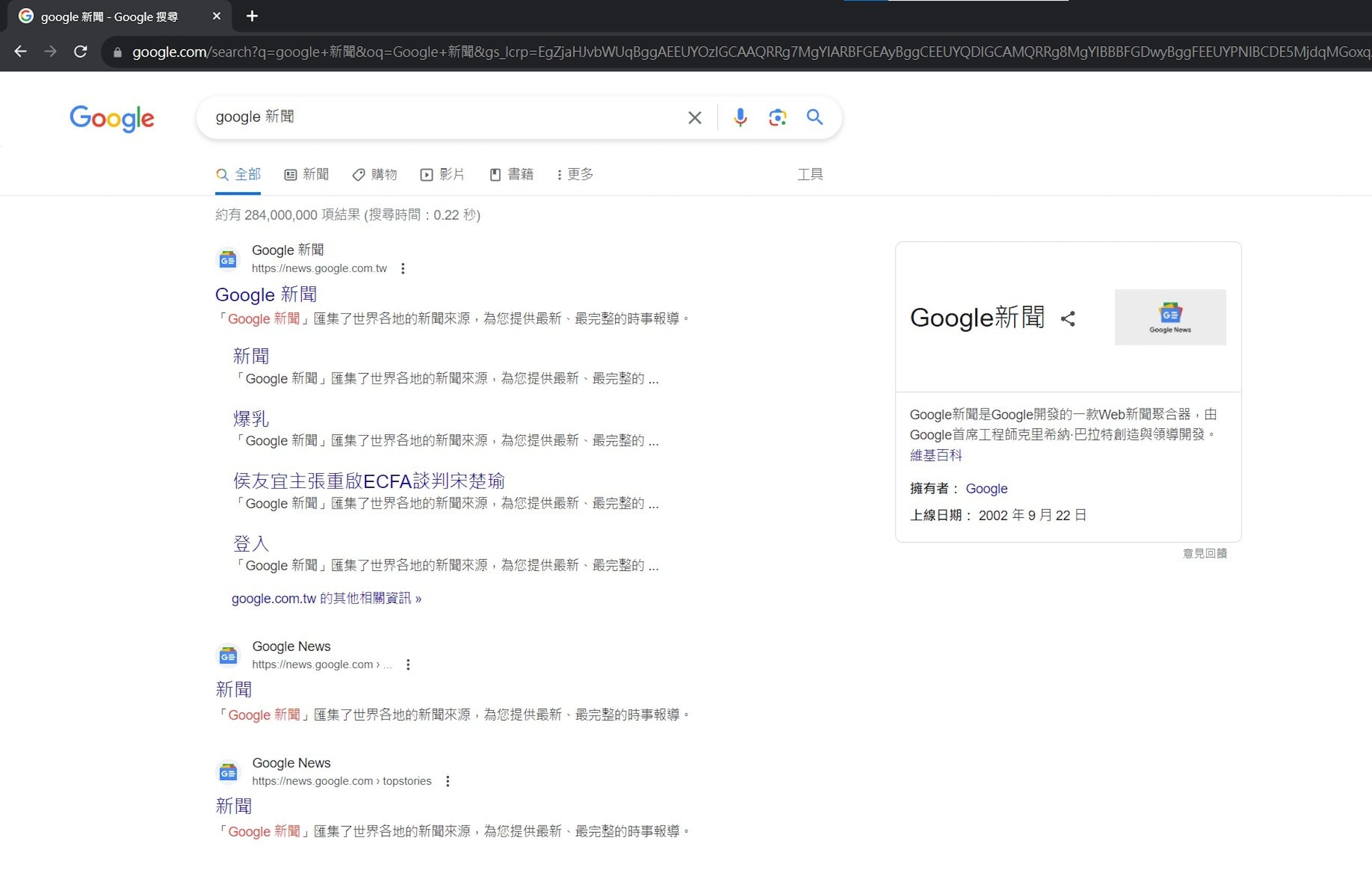
Task: Click the browser forward arrow
Action: coord(50,52)
